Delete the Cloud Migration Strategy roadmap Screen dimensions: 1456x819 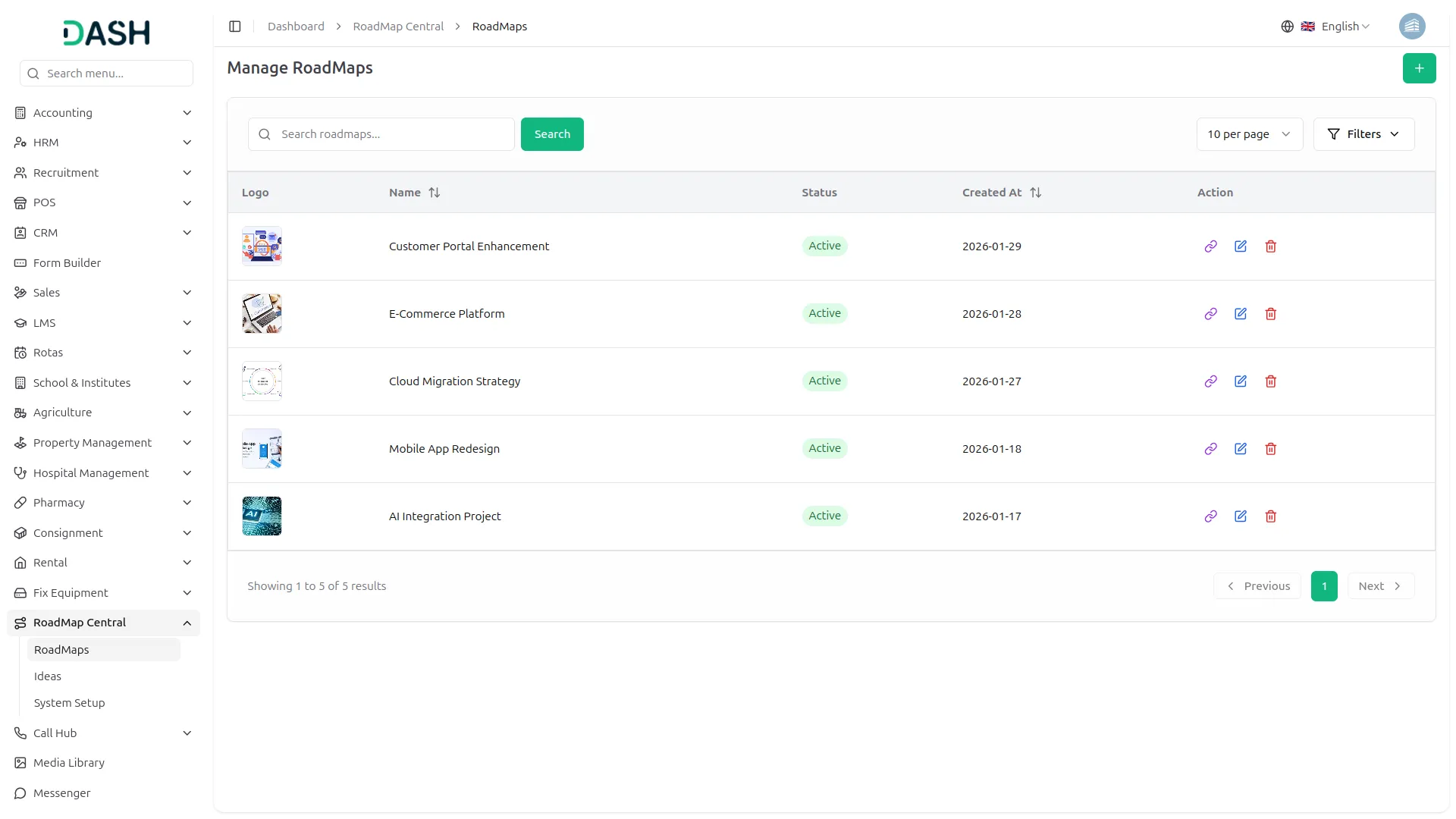pos(1271,381)
